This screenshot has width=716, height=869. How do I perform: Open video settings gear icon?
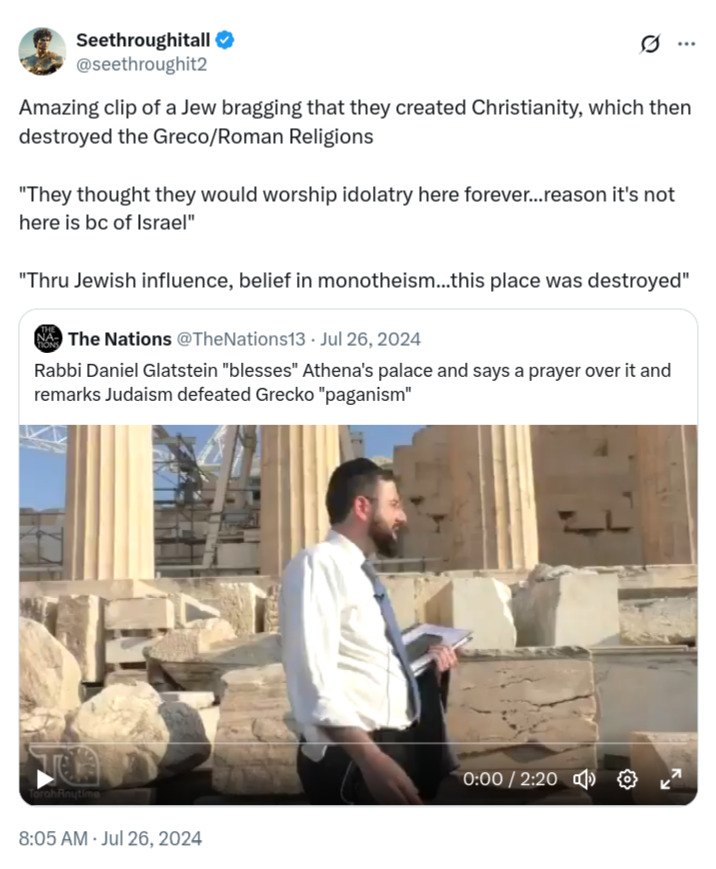click(627, 779)
